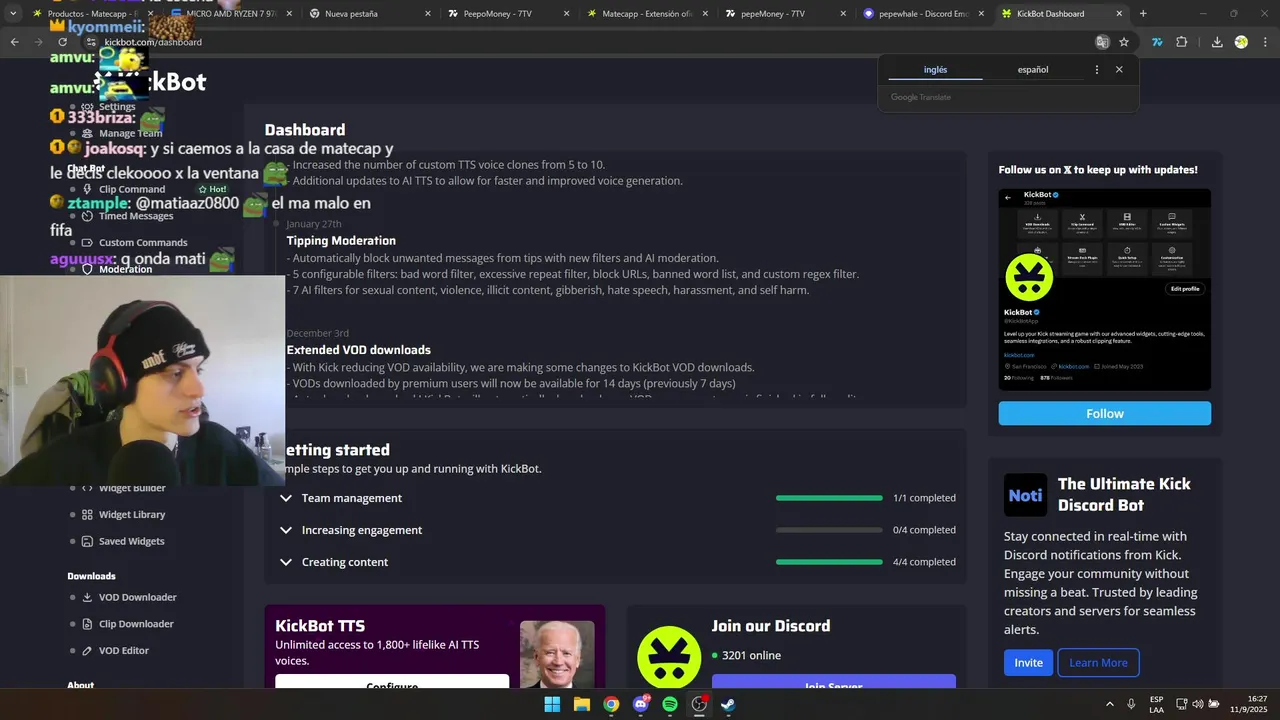Click the ESP LAA language indicator
Screen dimensions: 1280x720
1157,704
